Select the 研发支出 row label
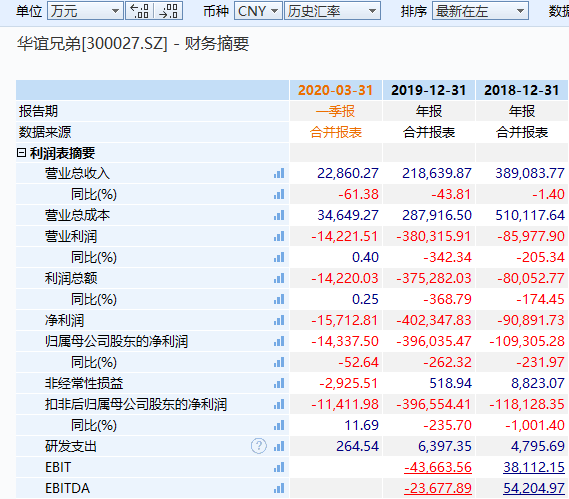 tap(71, 446)
